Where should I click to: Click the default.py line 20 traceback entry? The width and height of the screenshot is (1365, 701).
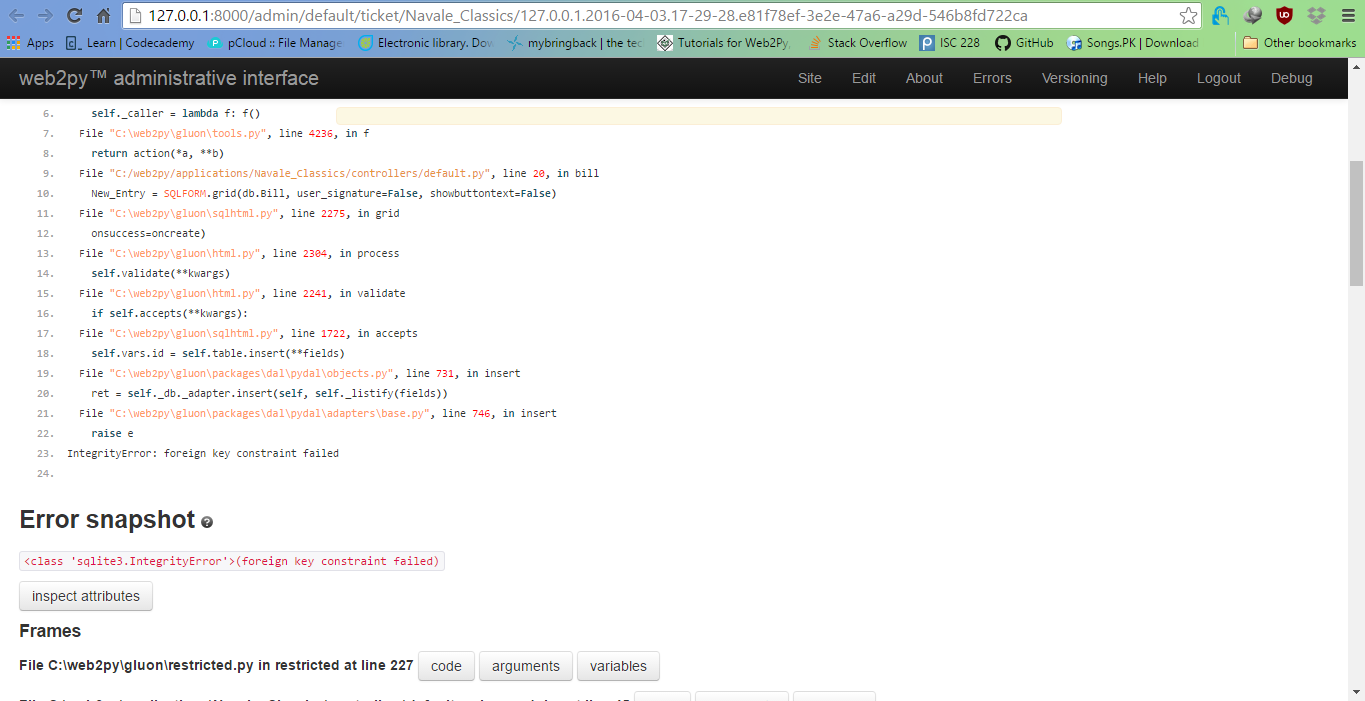coord(339,173)
